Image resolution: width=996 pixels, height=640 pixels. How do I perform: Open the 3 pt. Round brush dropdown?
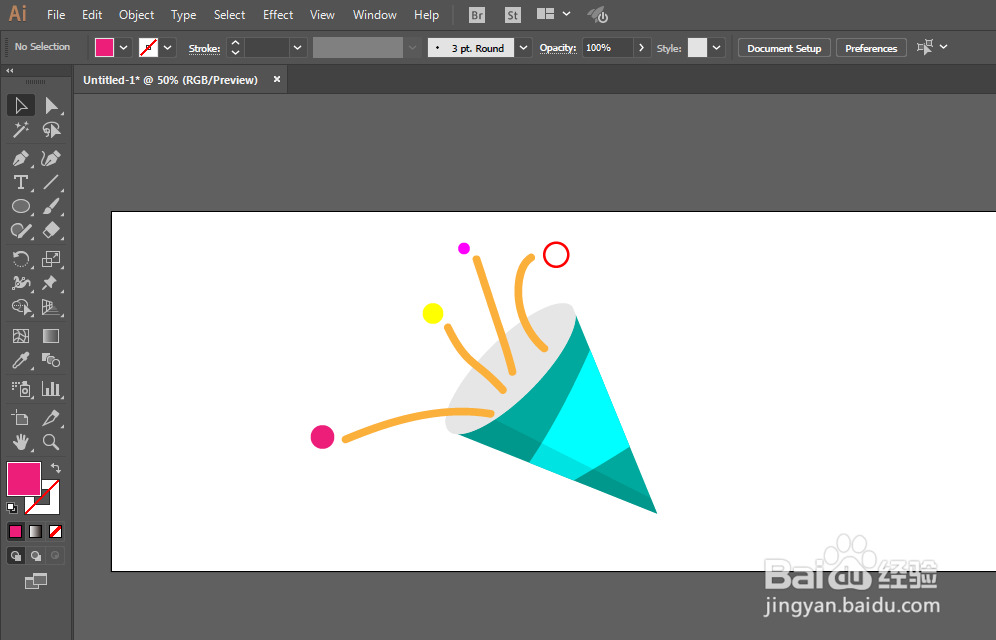pos(523,48)
